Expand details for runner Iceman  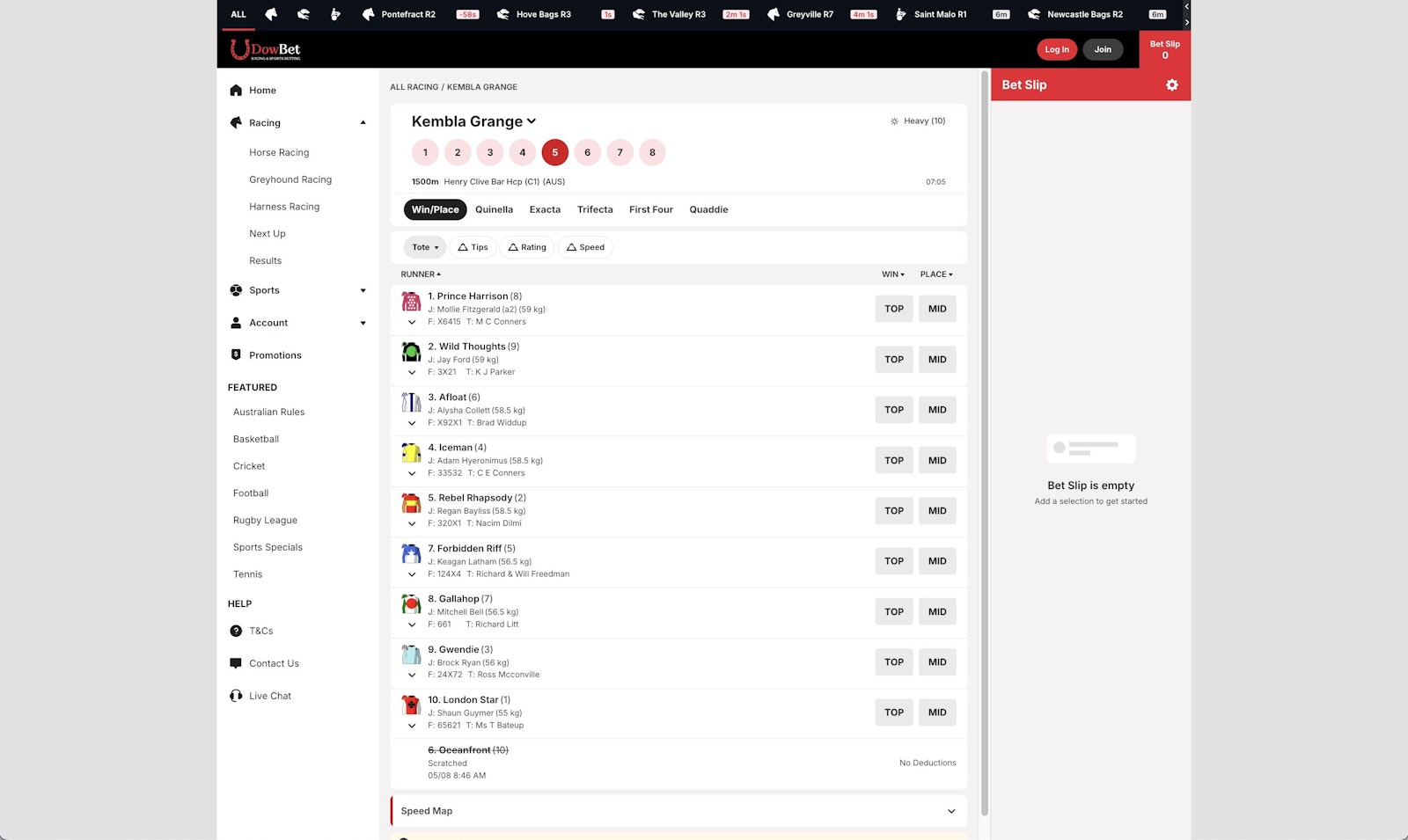tap(411, 473)
